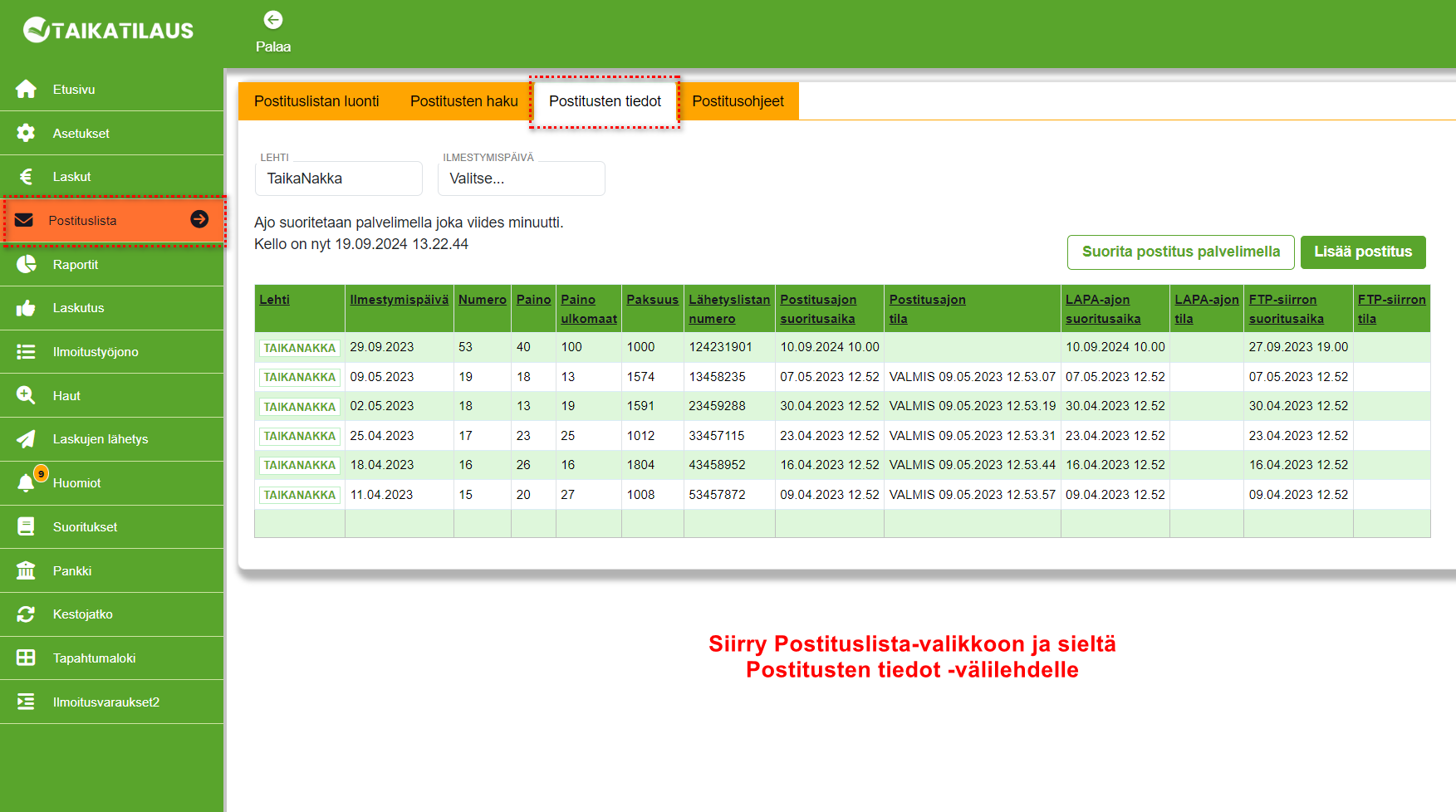Screen dimensions: 1456x812
Task: Click the Lisää postitus button
Action: coord(1363,252)
